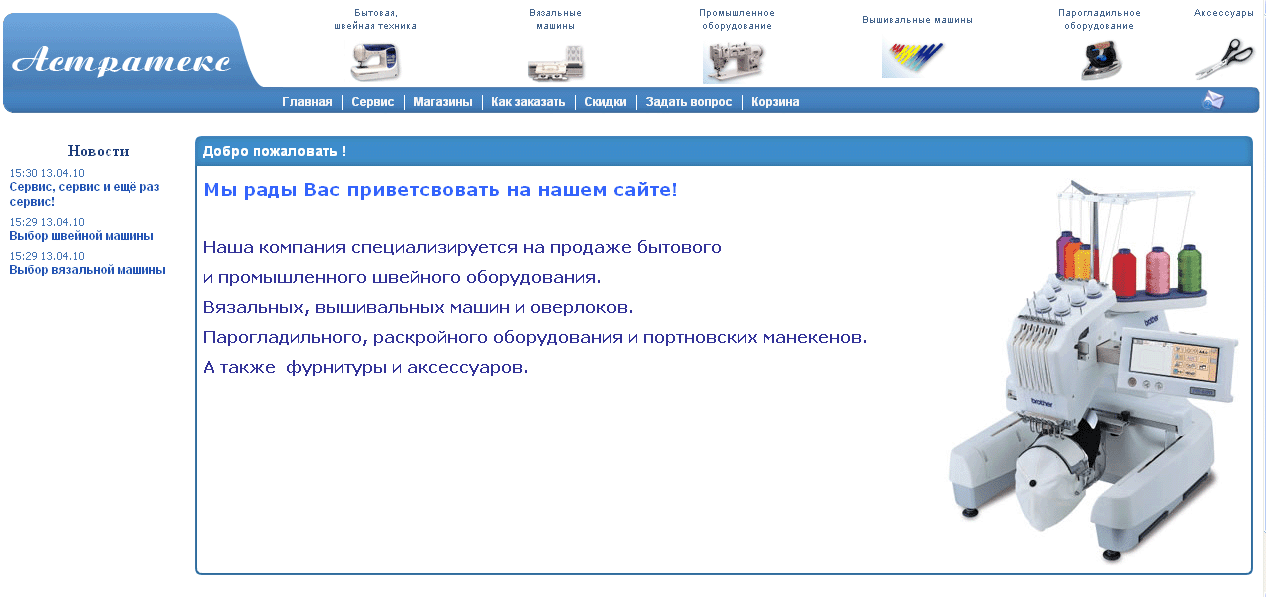
Task: Open Задать вопрос in the navigation bar
Action: click(688, 102)
